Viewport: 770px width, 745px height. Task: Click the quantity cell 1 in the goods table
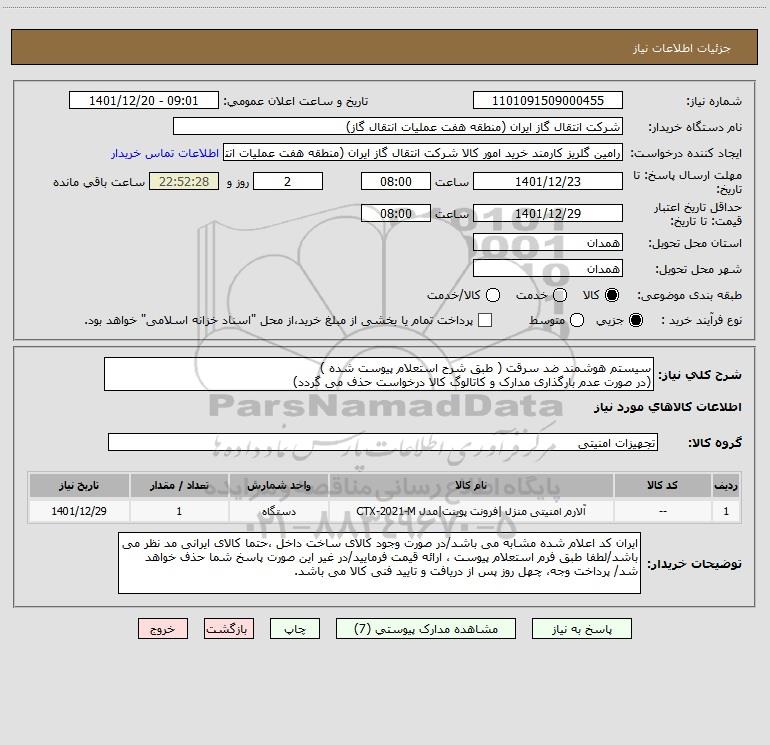179,511
